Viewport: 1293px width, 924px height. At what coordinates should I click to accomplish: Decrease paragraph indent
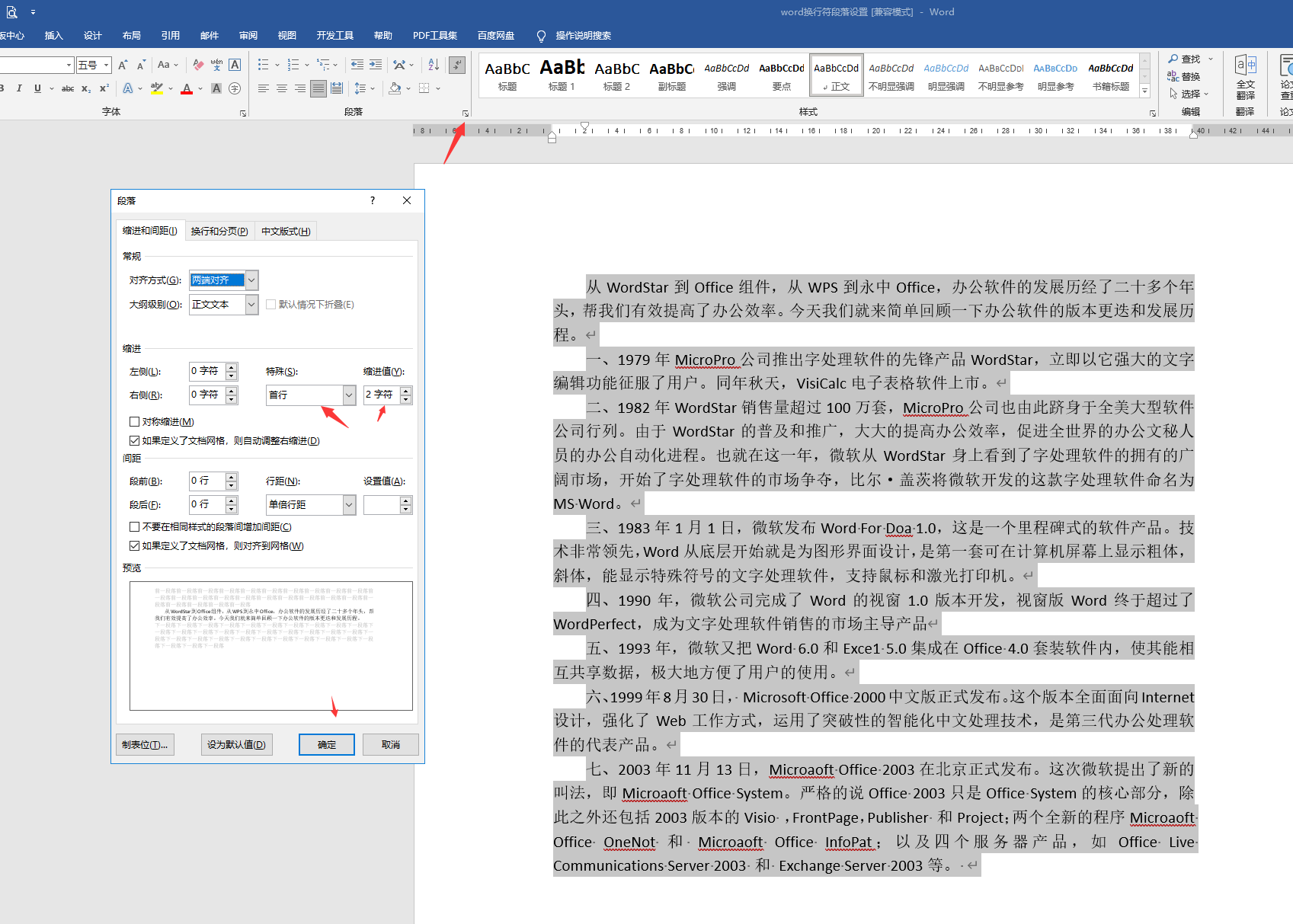[x=357, y=65]
